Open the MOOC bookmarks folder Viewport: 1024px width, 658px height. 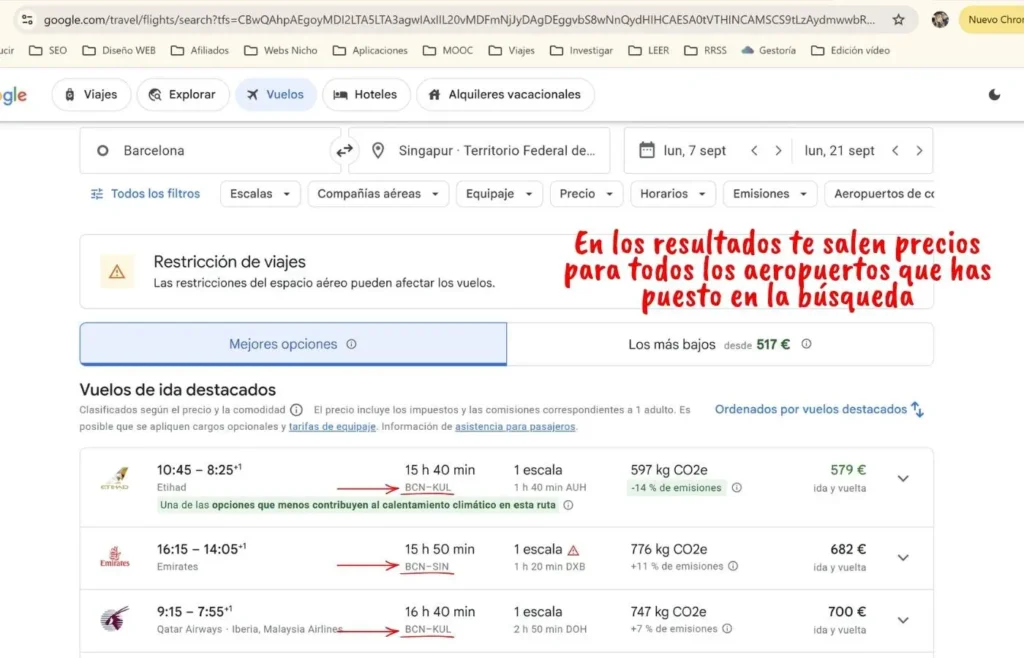448,50
